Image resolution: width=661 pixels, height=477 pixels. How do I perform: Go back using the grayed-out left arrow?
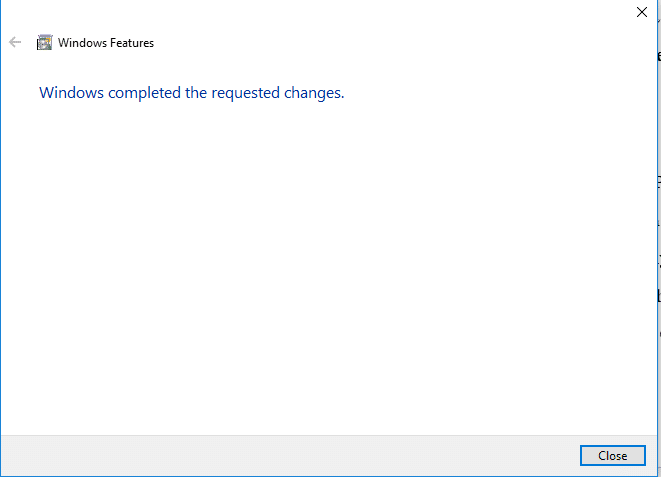pyautogui.click(x=15, y=42)
